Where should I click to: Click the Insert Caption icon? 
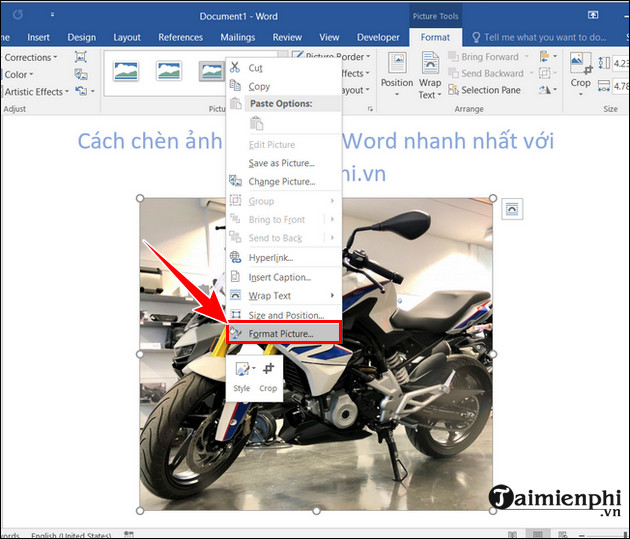[x=235, y=277]
